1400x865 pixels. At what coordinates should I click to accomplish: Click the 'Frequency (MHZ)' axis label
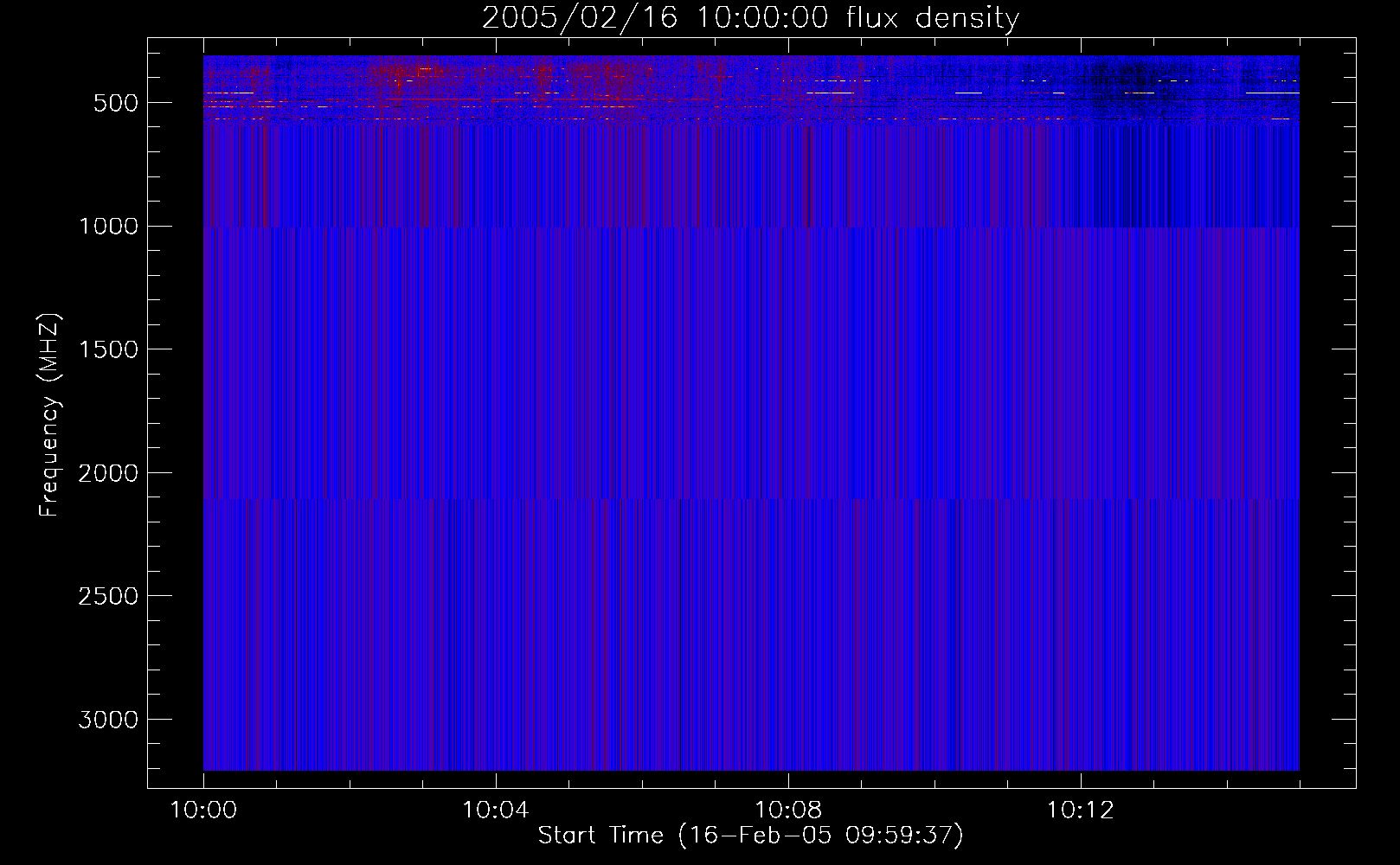50,415
